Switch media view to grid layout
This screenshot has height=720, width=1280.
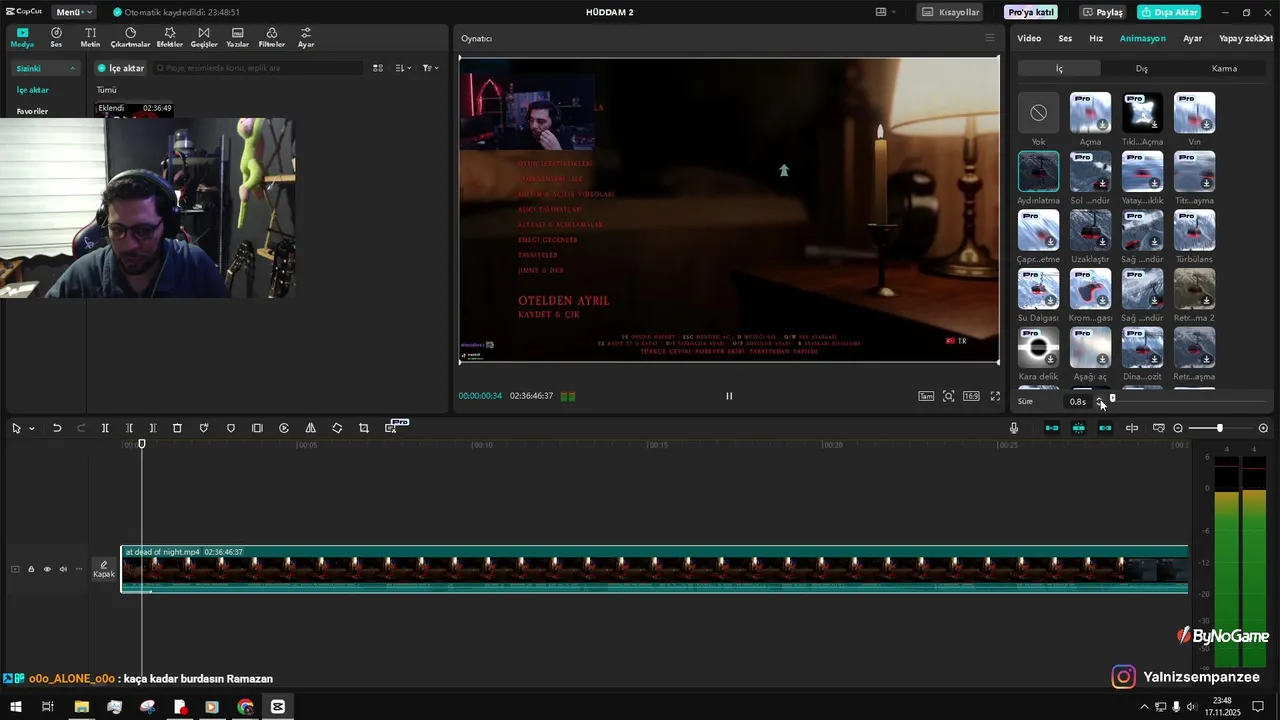(378, 68)
